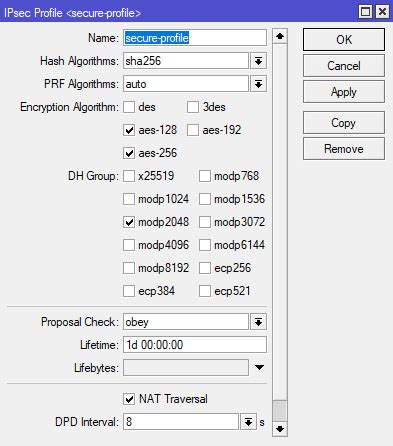
Task: Click scrollbar up arrow
Action: tap(280, 36)
